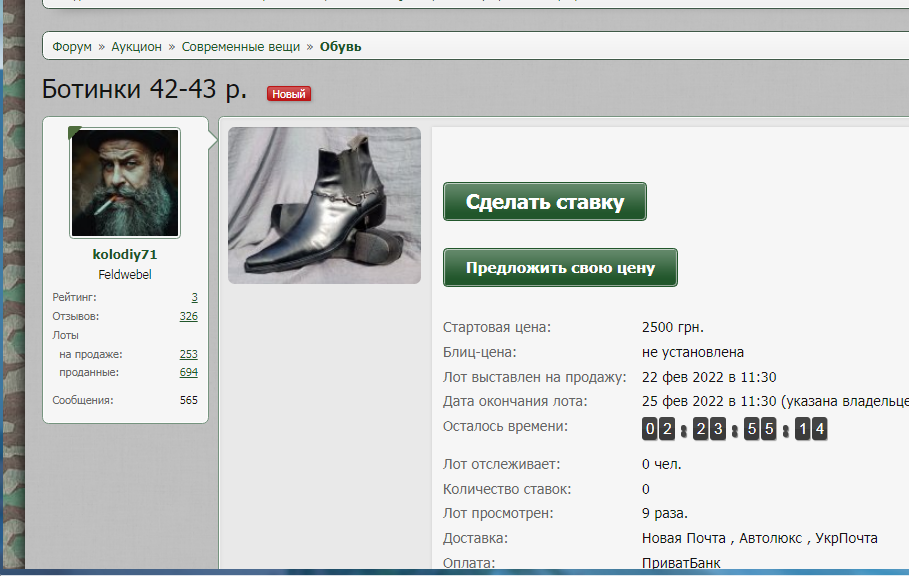The image size is (909, 576).
Task: Open the Обувь breadcrumb category
Action: [x=340, y=47]
